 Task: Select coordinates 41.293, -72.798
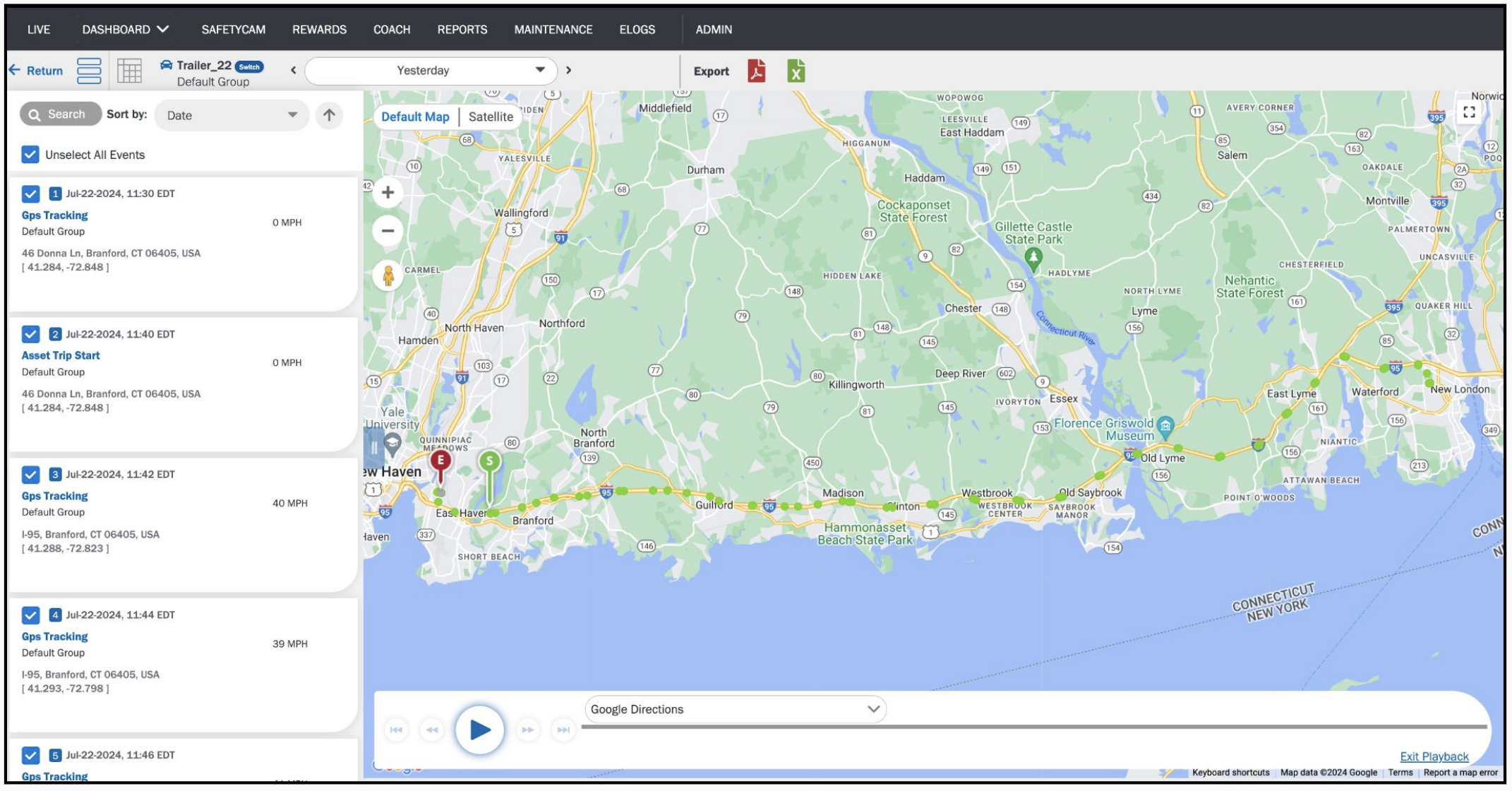pyautogui.click(x=66, y=689)
